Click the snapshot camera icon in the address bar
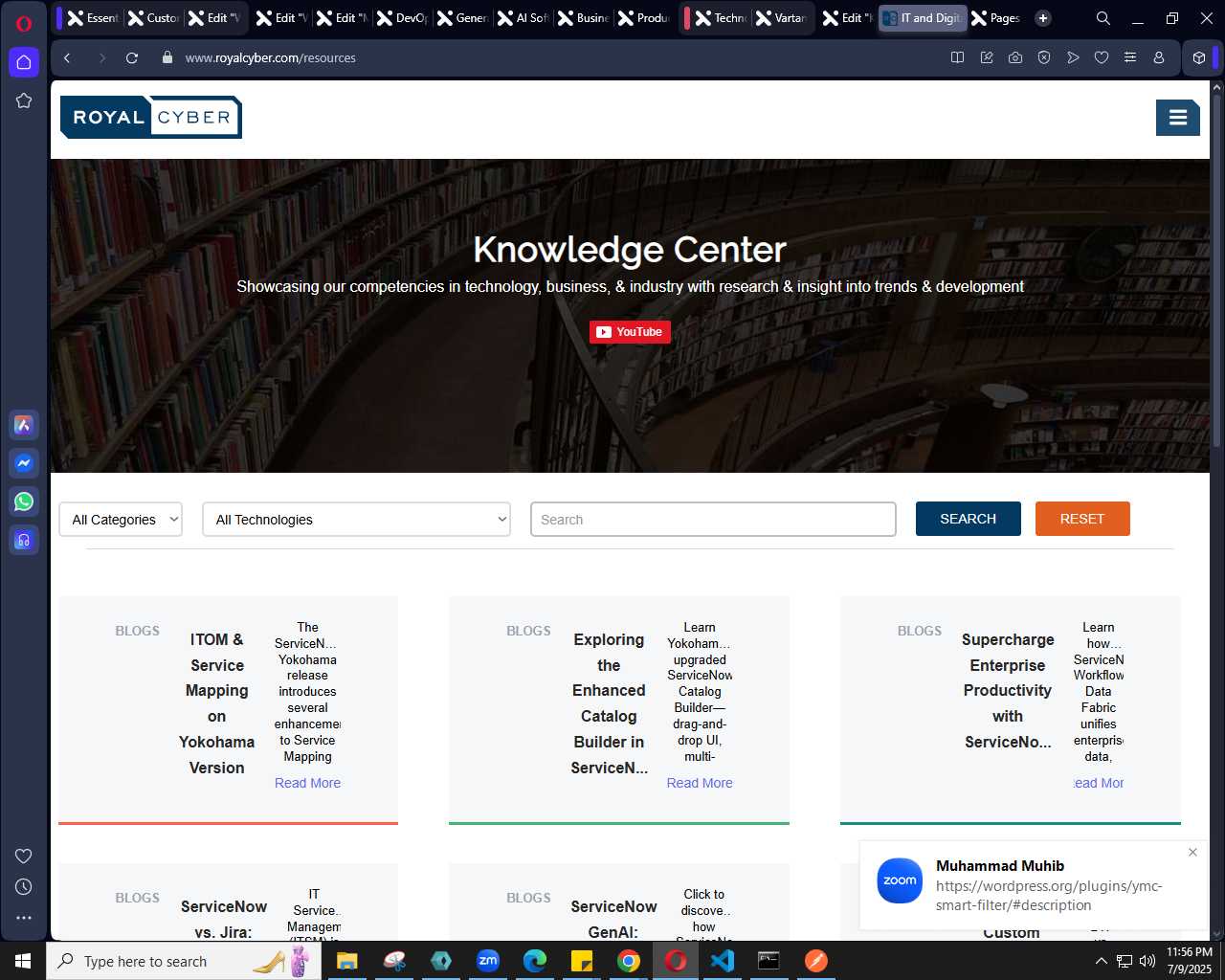Image resolution: width=1225 pixels, height=980 pixels. coord(1014,57)
